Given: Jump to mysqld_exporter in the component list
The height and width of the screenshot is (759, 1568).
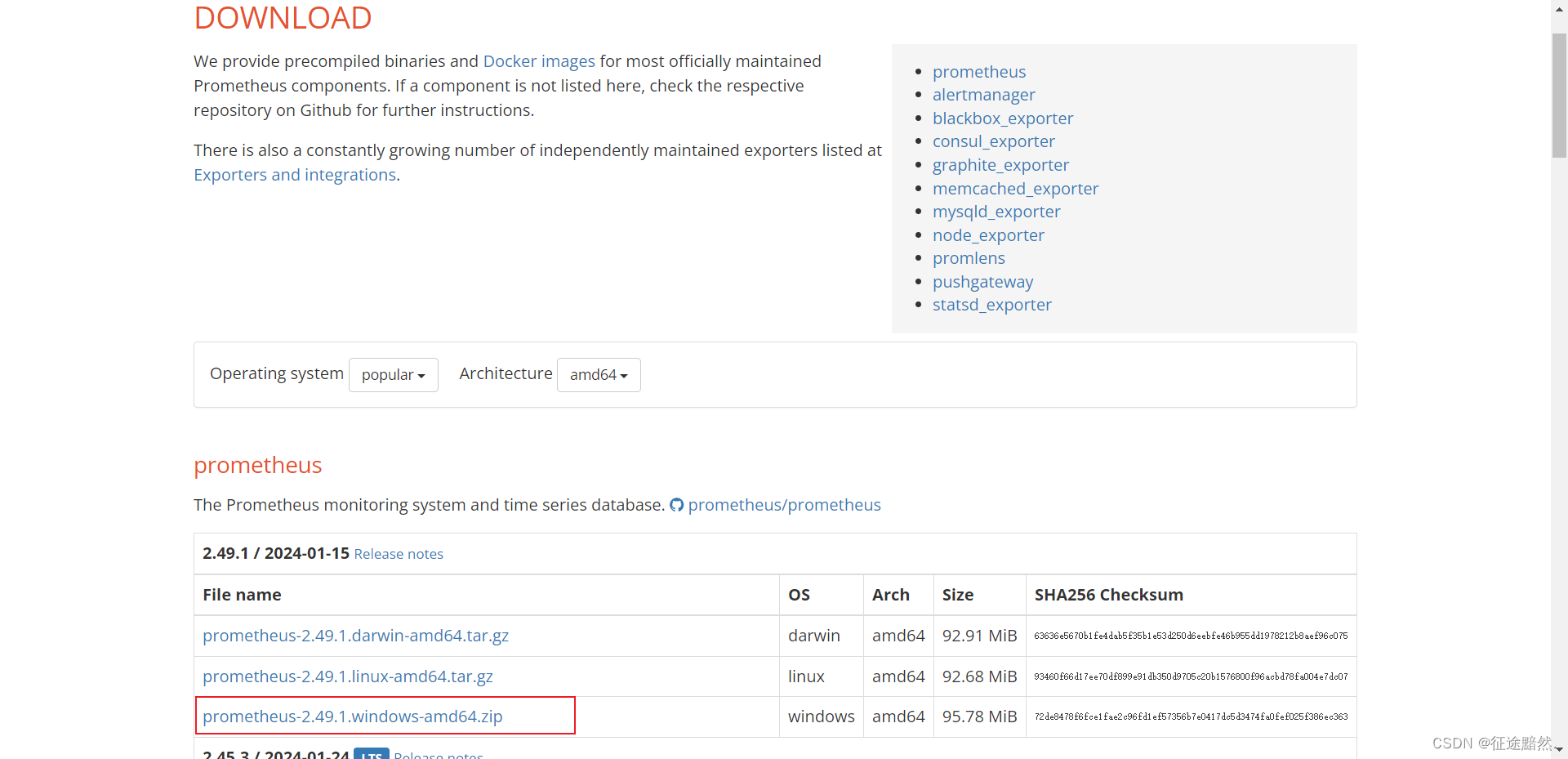Looking at the screenshot, I should 996,212.
